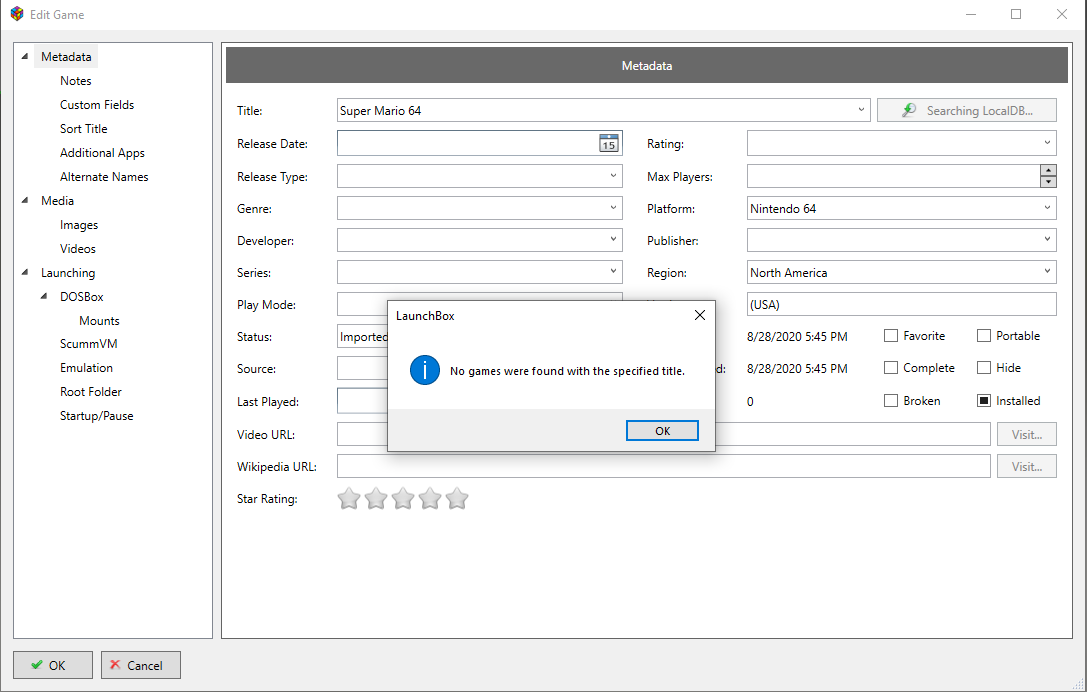Click the Metadata header banner
The height and width of the screenshot is (692, 1087).
click(647, 65)
